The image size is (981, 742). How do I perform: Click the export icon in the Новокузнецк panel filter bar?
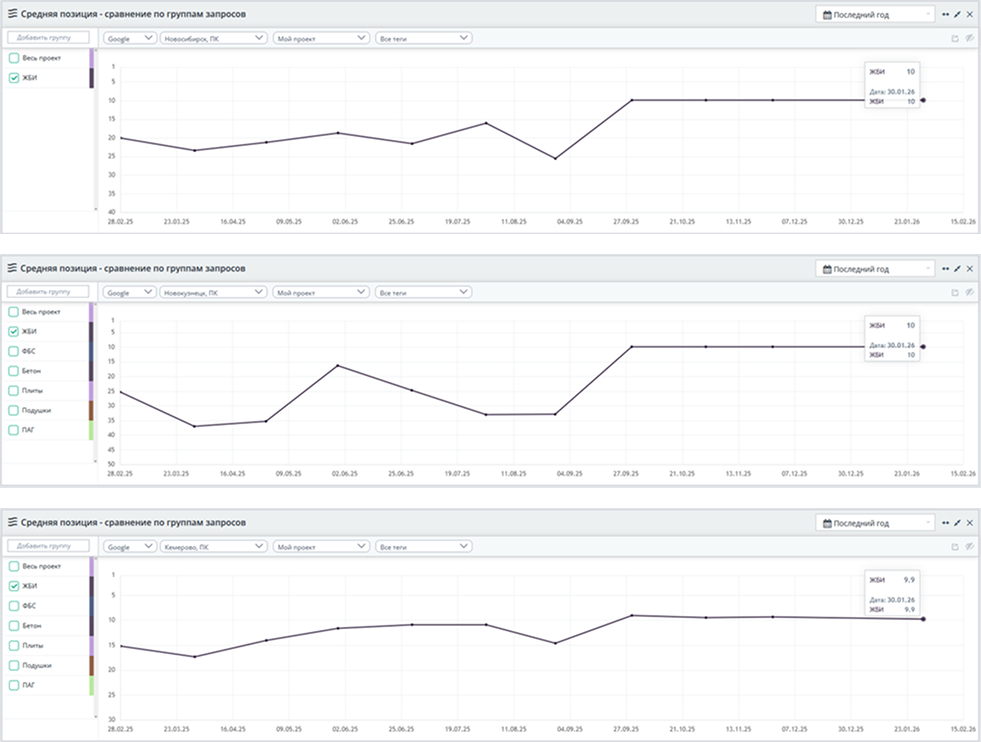pyautogui.click(x=954, y=292)
